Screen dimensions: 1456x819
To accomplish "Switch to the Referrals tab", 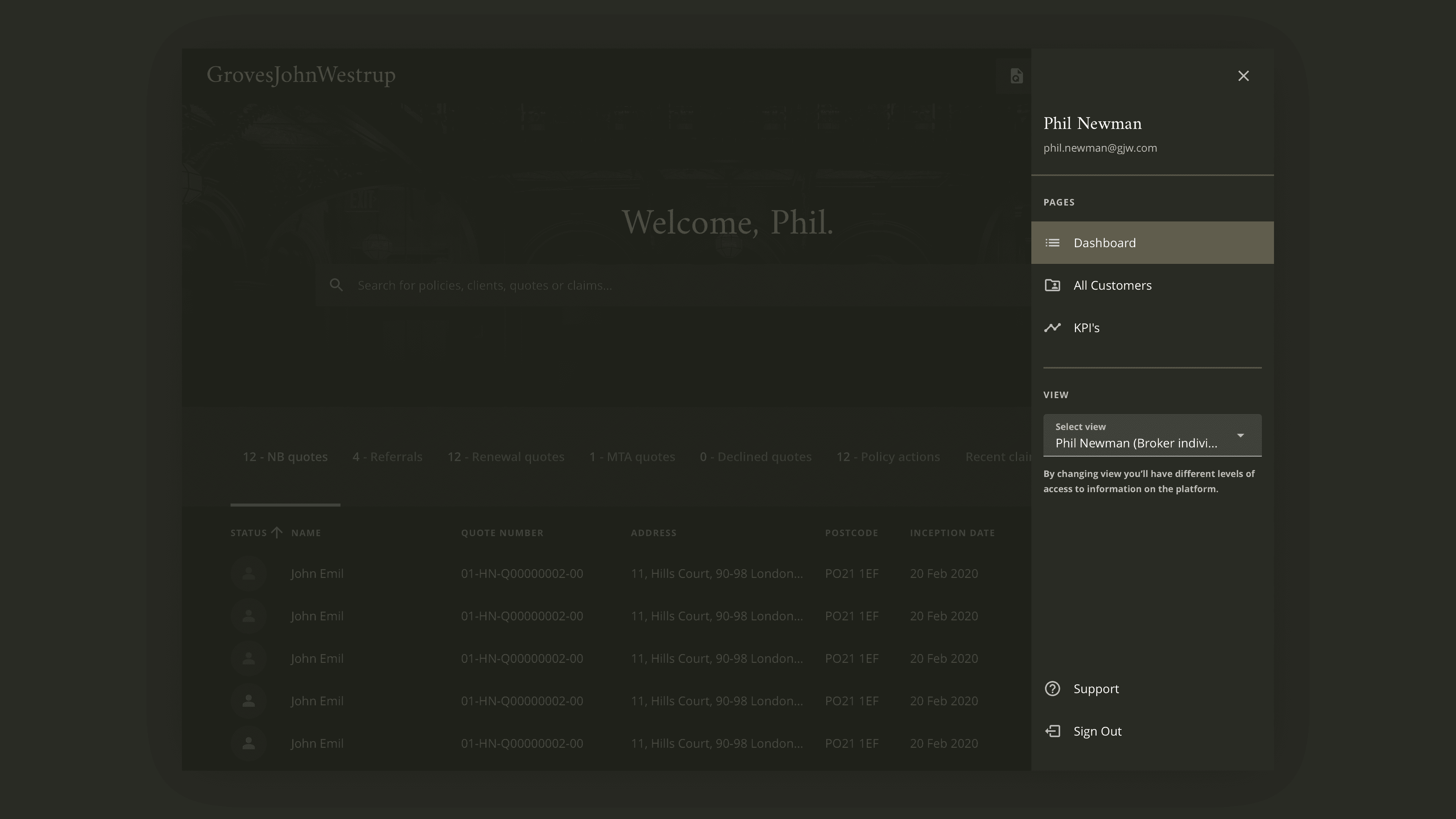I will coord(387,457).
